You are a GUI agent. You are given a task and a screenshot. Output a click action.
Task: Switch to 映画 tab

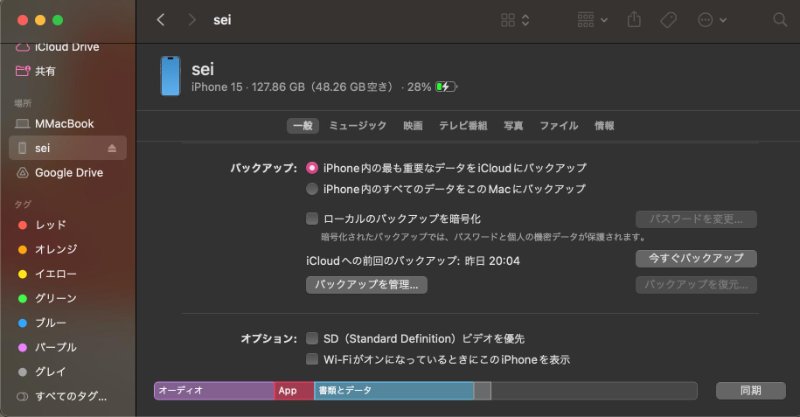(413, 126)
